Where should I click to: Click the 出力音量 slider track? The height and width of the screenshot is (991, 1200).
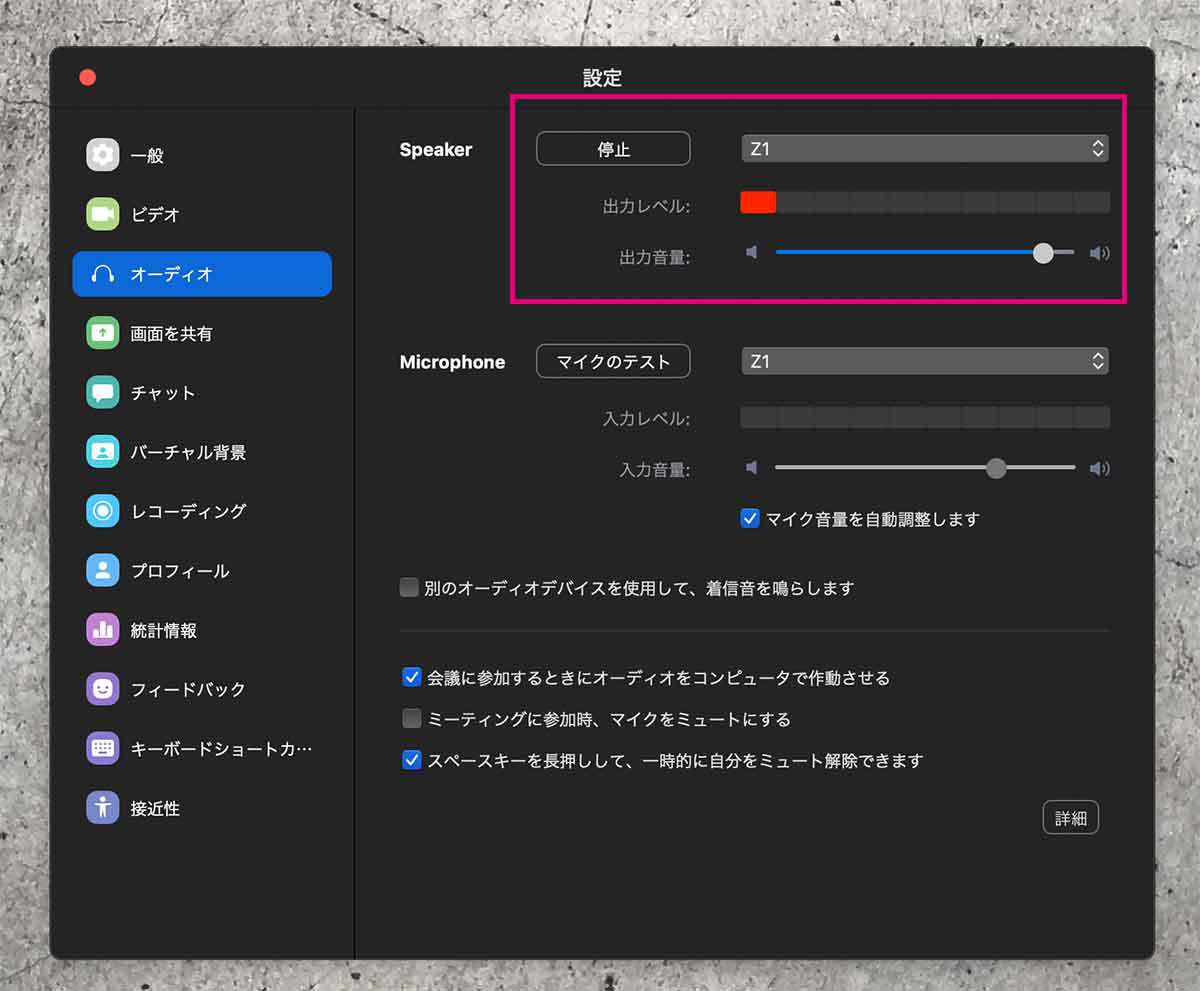pos(900,253)
